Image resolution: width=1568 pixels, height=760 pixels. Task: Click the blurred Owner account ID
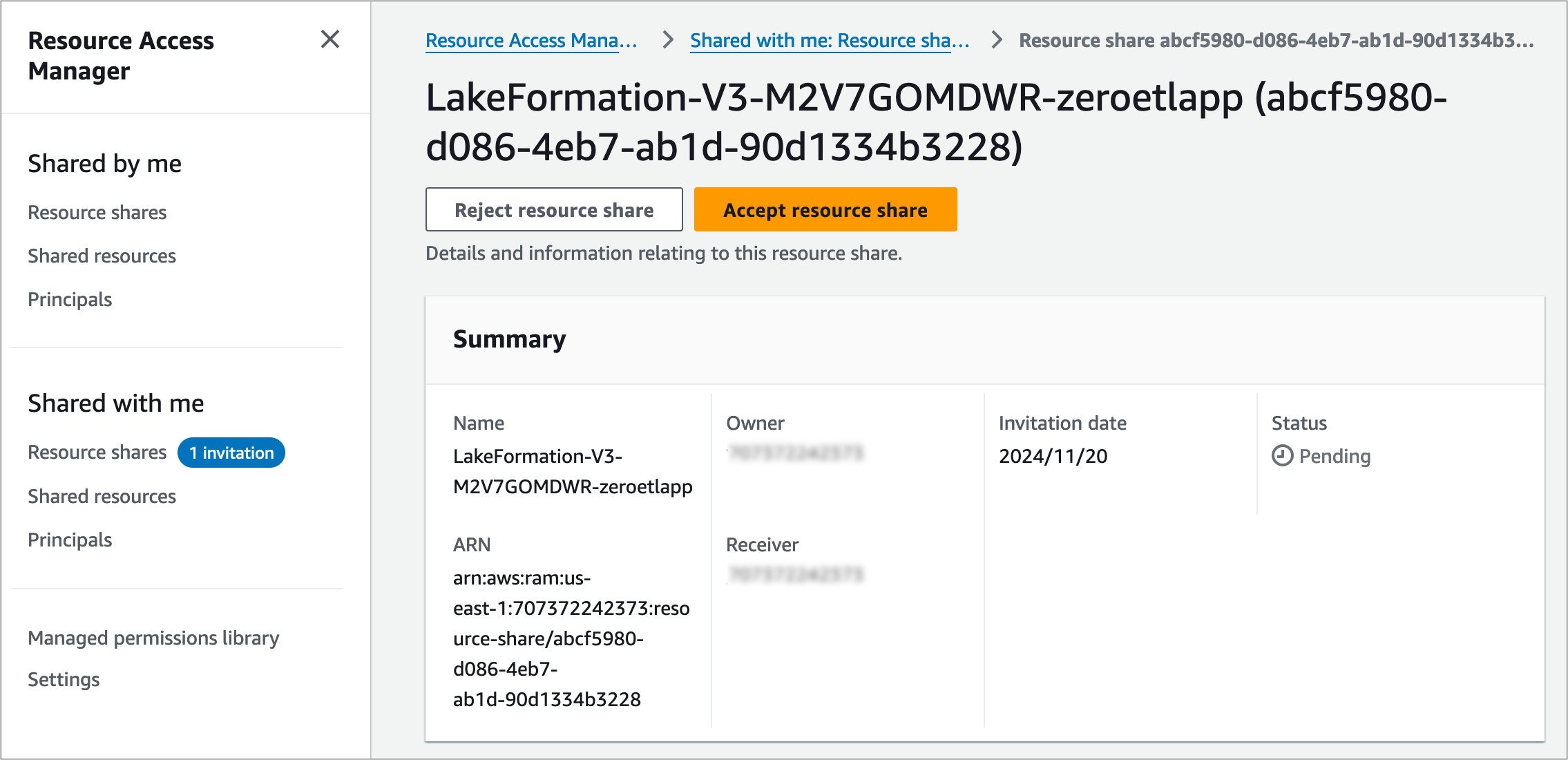coord(796,454)
